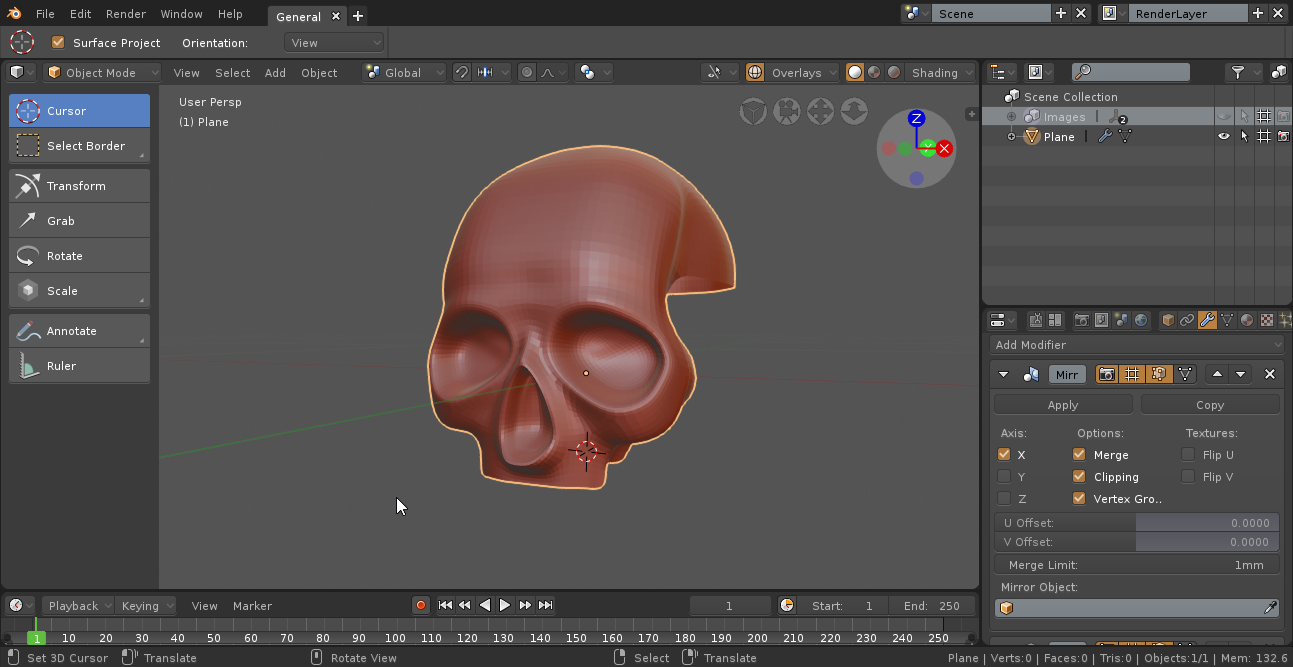Image resolution: width=1293 pixels, height=667 pixels.
Task: Open the Object Mode dropdown
Action: tap(103, 73)
